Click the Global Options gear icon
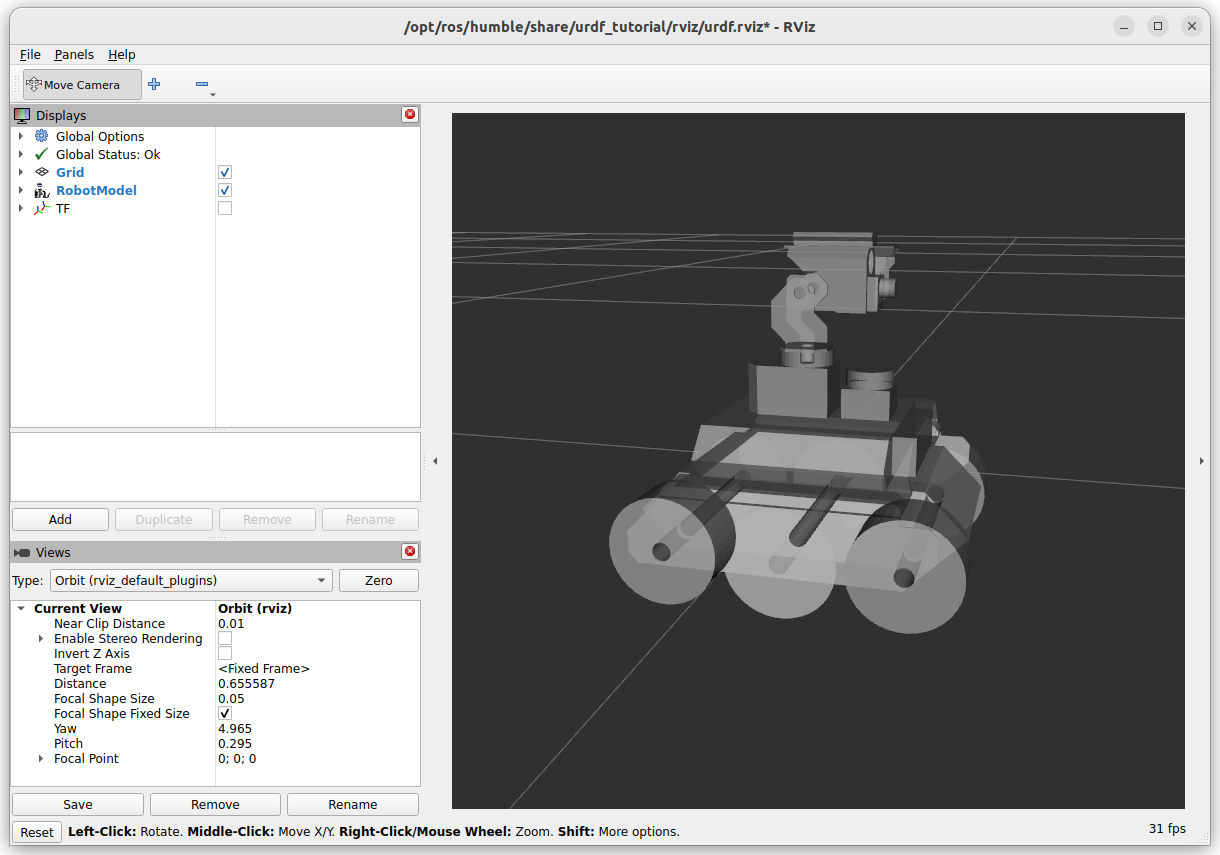This screenshot has width=1220, height=855. click(41, 136)
